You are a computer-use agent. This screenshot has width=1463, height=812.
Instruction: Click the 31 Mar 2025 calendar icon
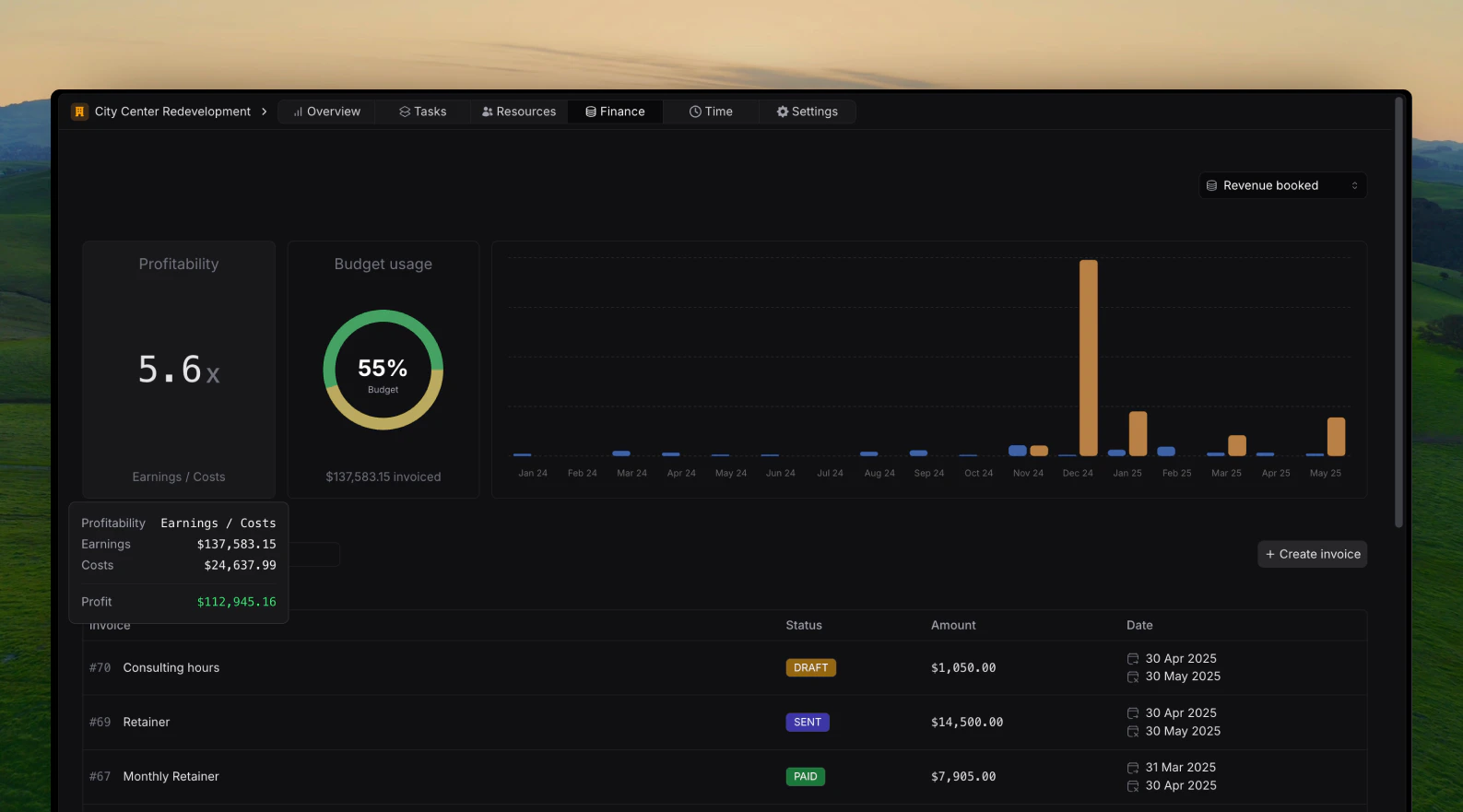click(1133, 768)
